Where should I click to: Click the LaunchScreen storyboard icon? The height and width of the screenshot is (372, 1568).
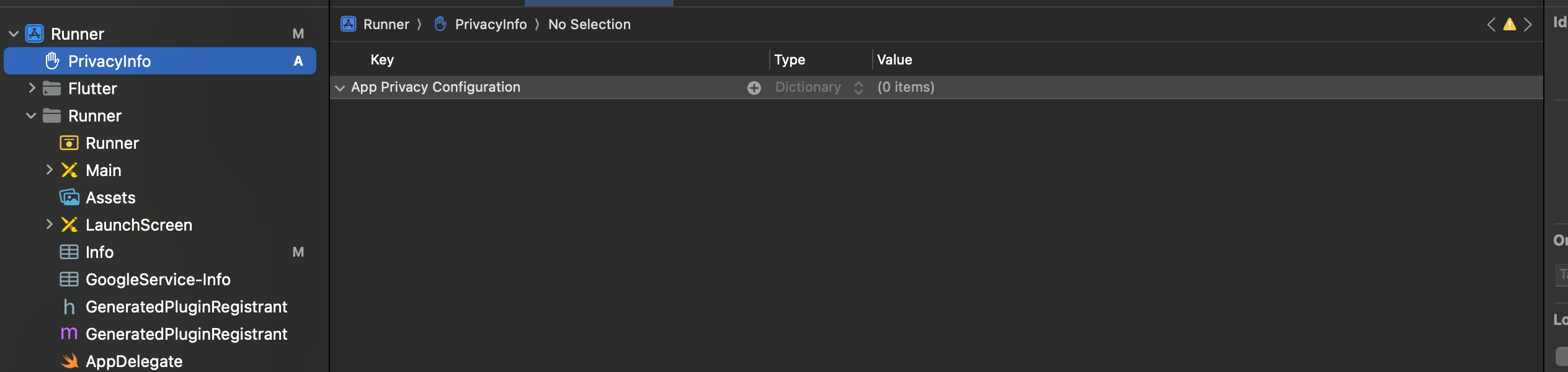[x=69, y=224]
